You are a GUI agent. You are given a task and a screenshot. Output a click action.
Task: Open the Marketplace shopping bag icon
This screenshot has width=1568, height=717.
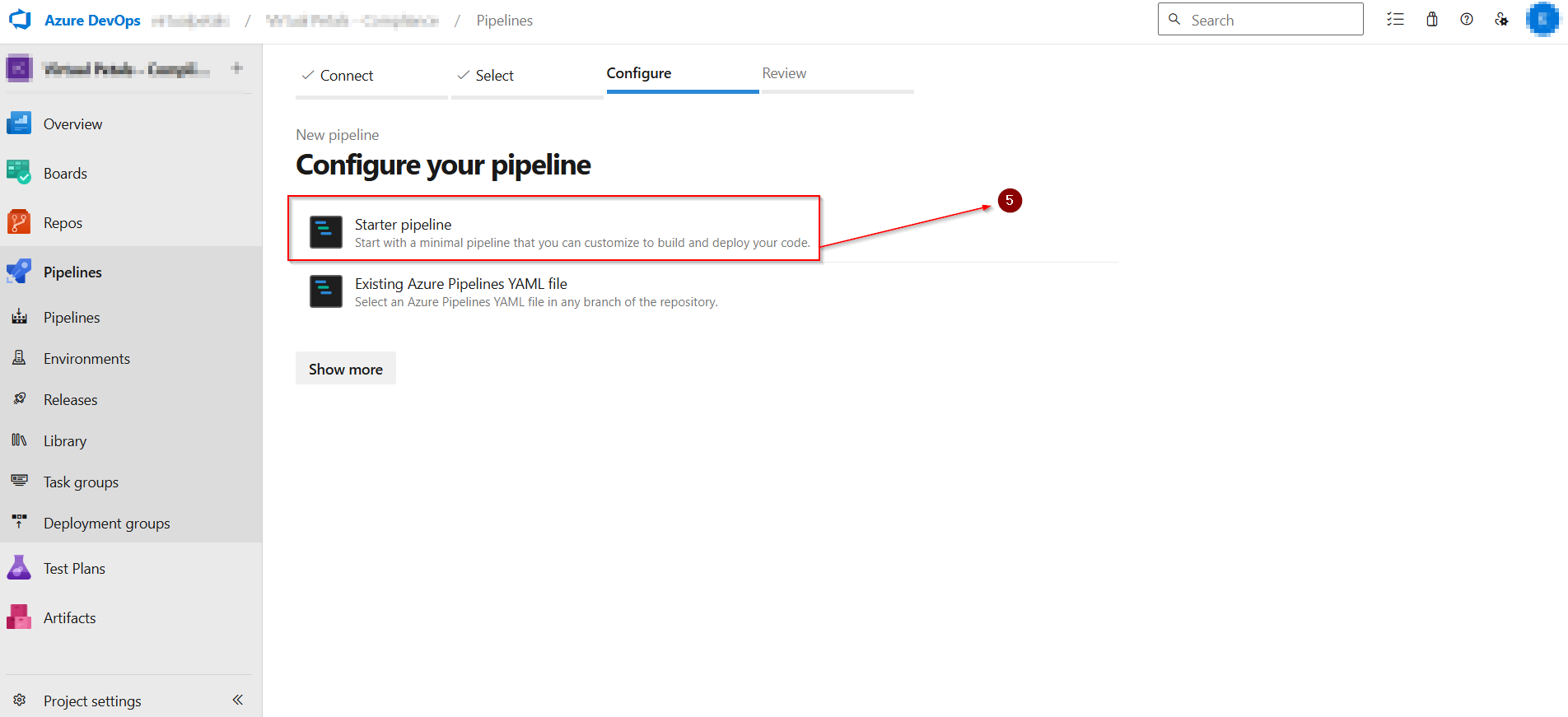coord(1432,19)
